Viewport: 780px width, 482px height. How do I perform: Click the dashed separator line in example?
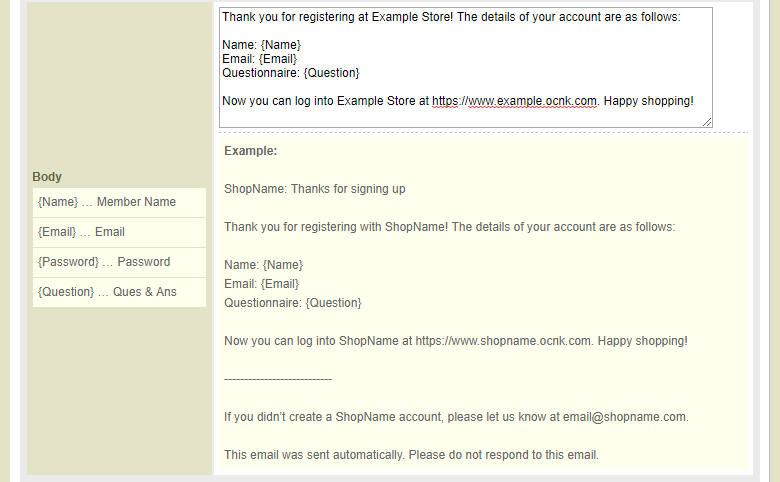click(278, 379)
